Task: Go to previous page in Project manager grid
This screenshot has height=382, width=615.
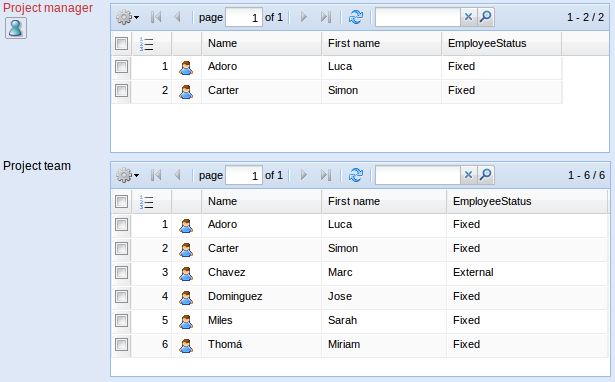Action: coord(177,17)
